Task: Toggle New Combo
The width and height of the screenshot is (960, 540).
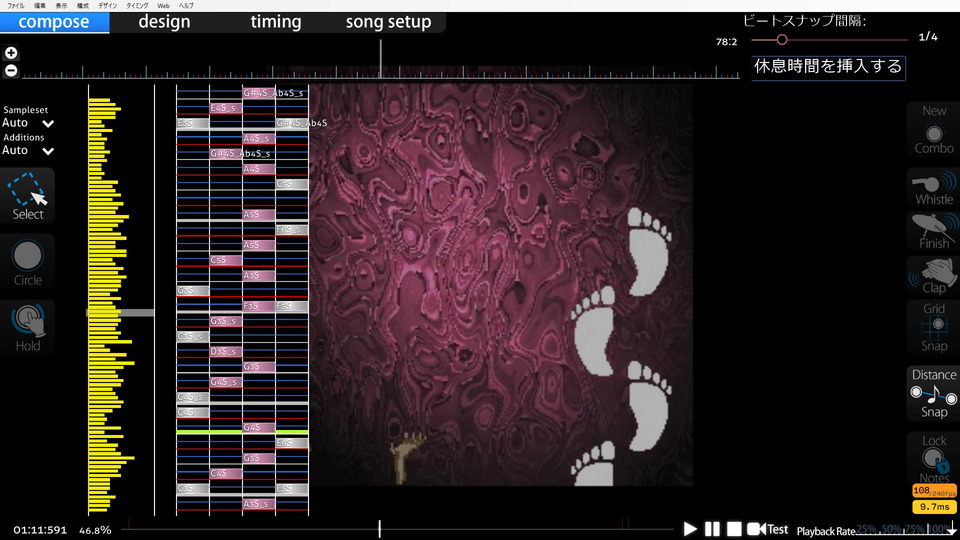Action: click(934, 129)
